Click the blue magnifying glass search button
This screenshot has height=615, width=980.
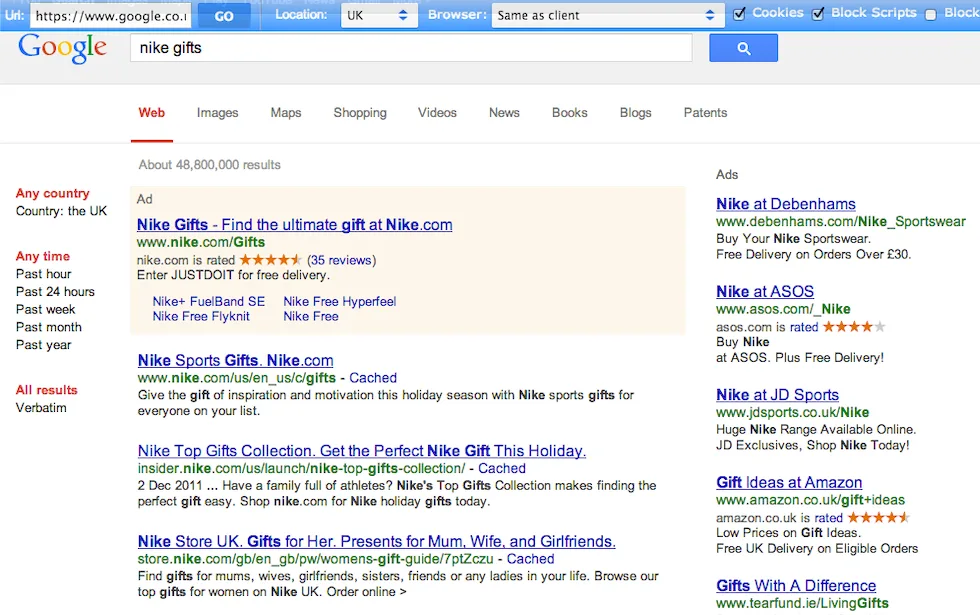(x=743, y=48)
